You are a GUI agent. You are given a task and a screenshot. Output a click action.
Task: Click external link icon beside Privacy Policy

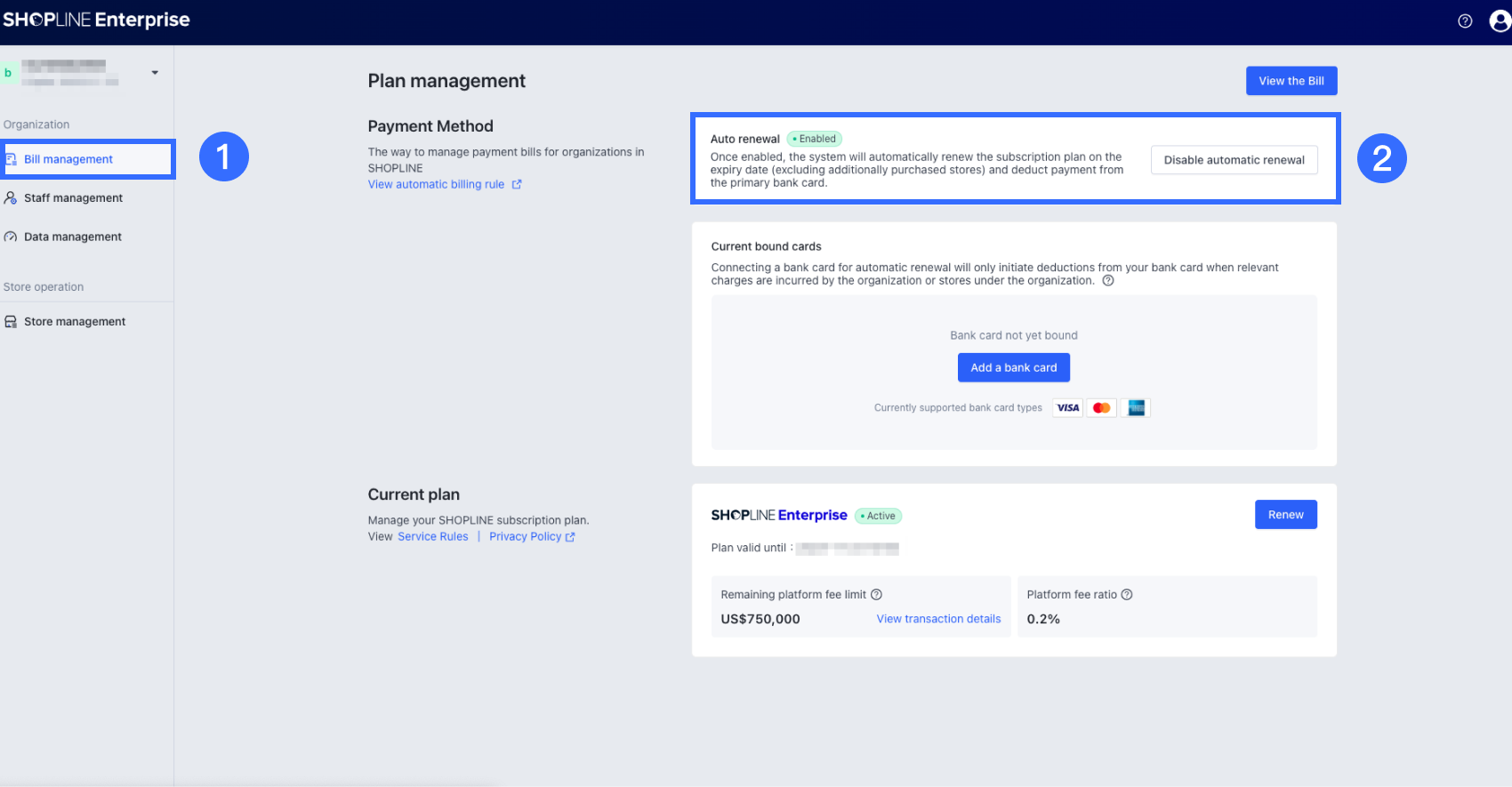(x=570, y=537)
